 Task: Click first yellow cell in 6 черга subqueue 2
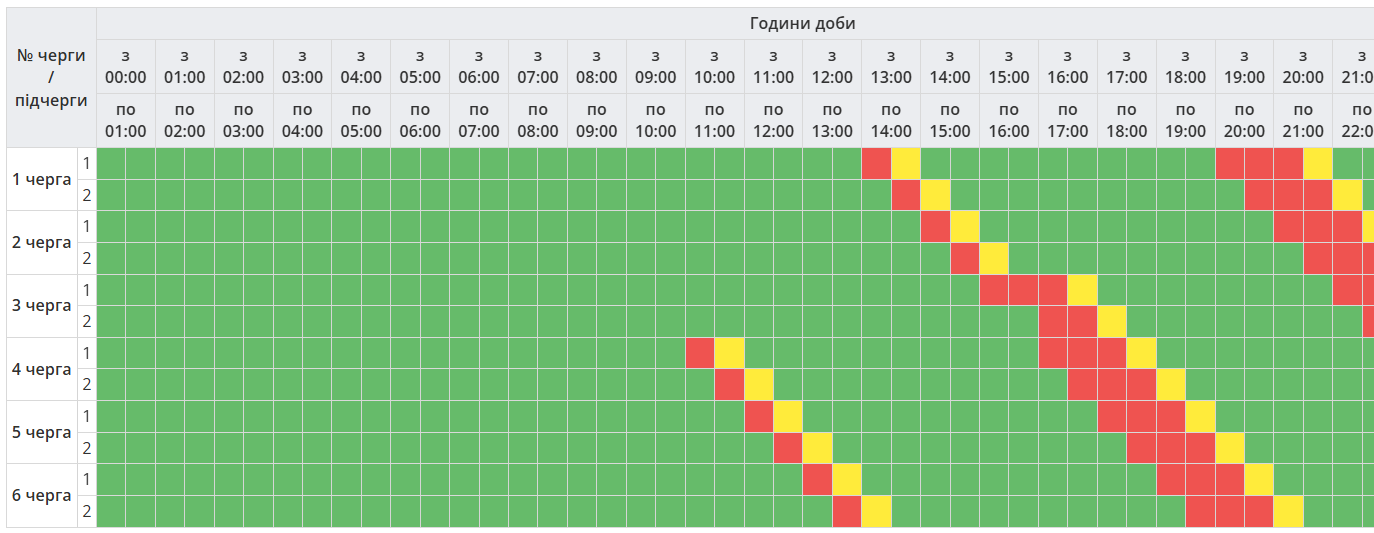pos(876,511)
